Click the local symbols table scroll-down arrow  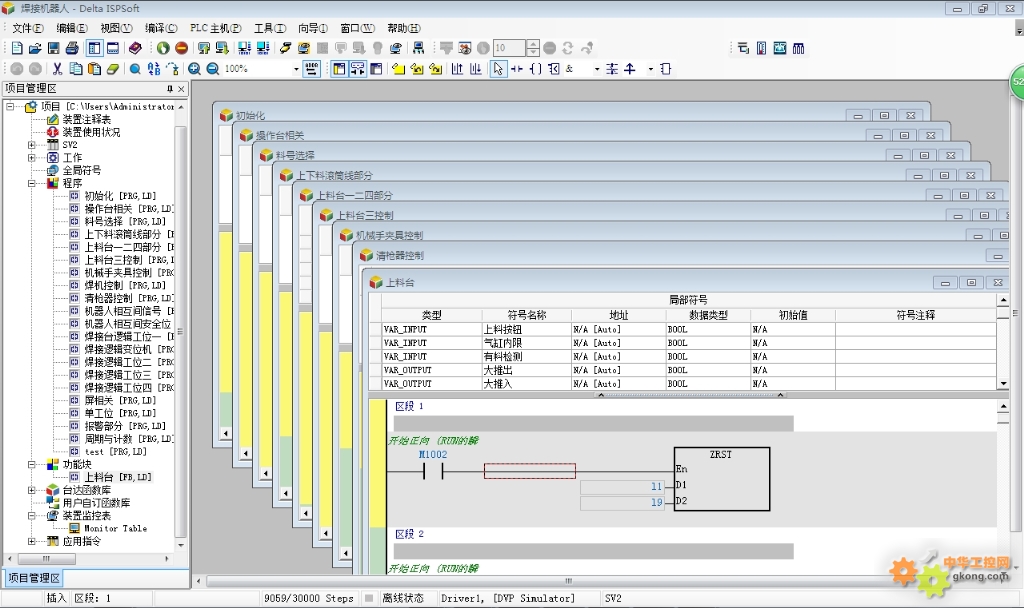click(x=1003, y=384)
